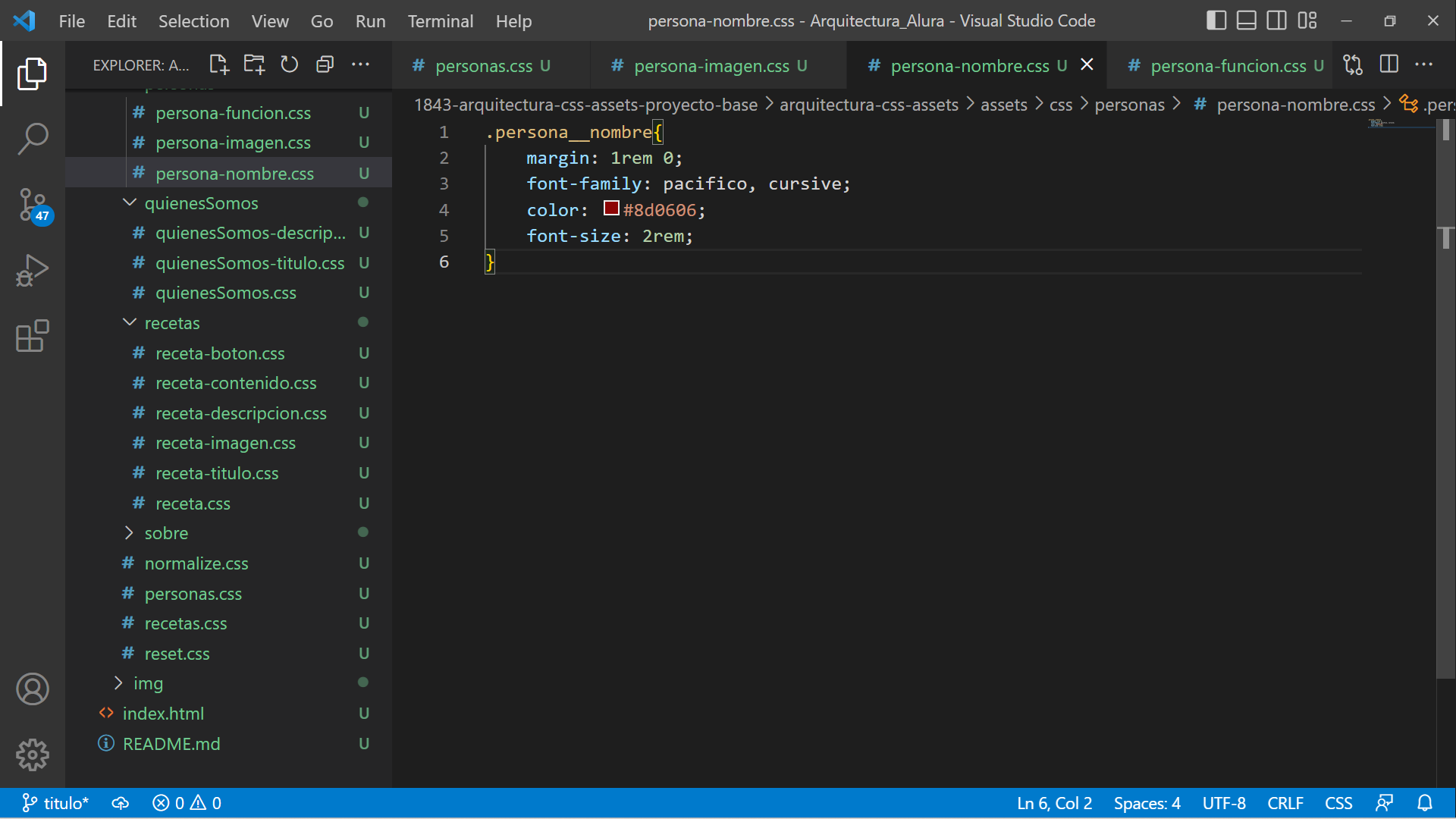Click the titulo* git branch indicator
The height and width of the screenshot is (819, 1456).
coord(55,803)
